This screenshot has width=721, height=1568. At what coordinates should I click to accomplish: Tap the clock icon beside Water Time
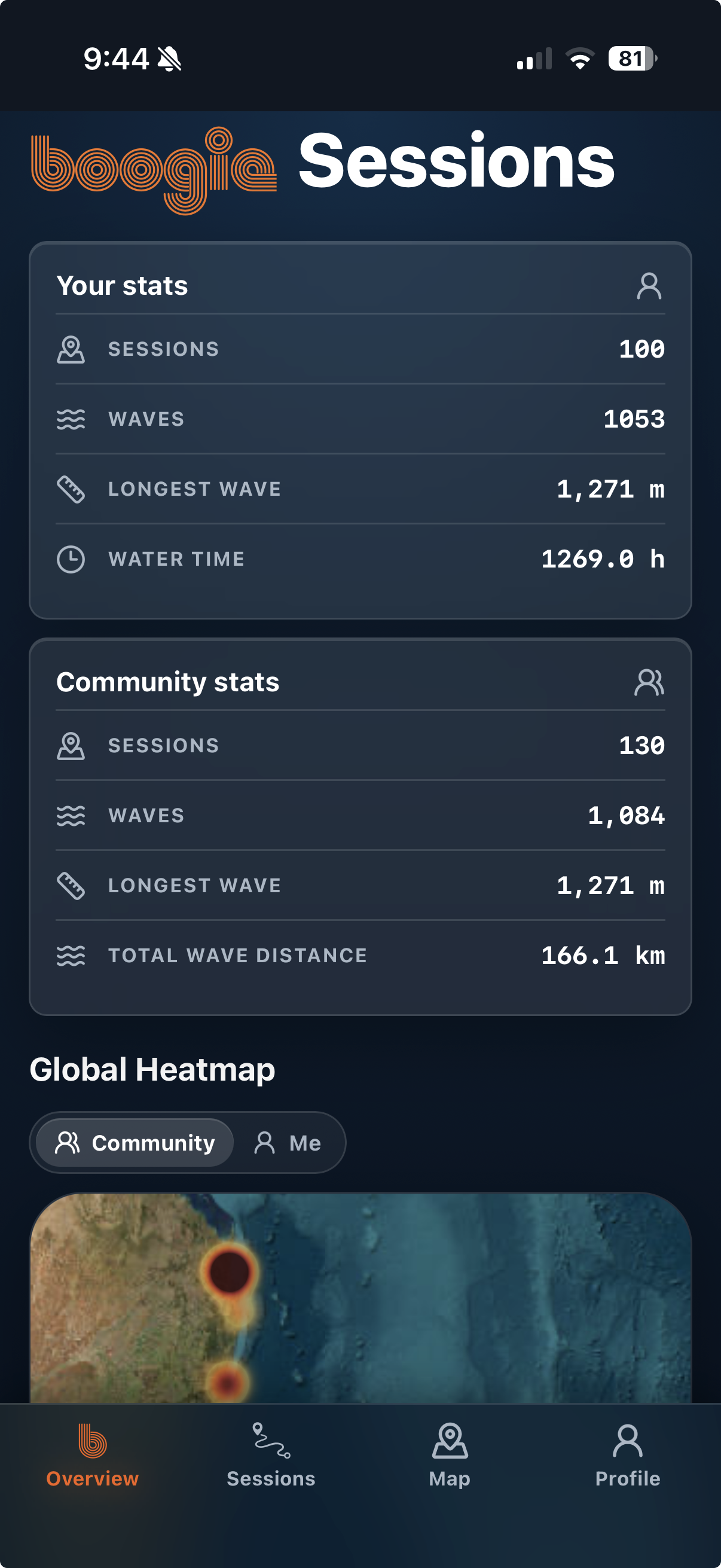[71, 559]
